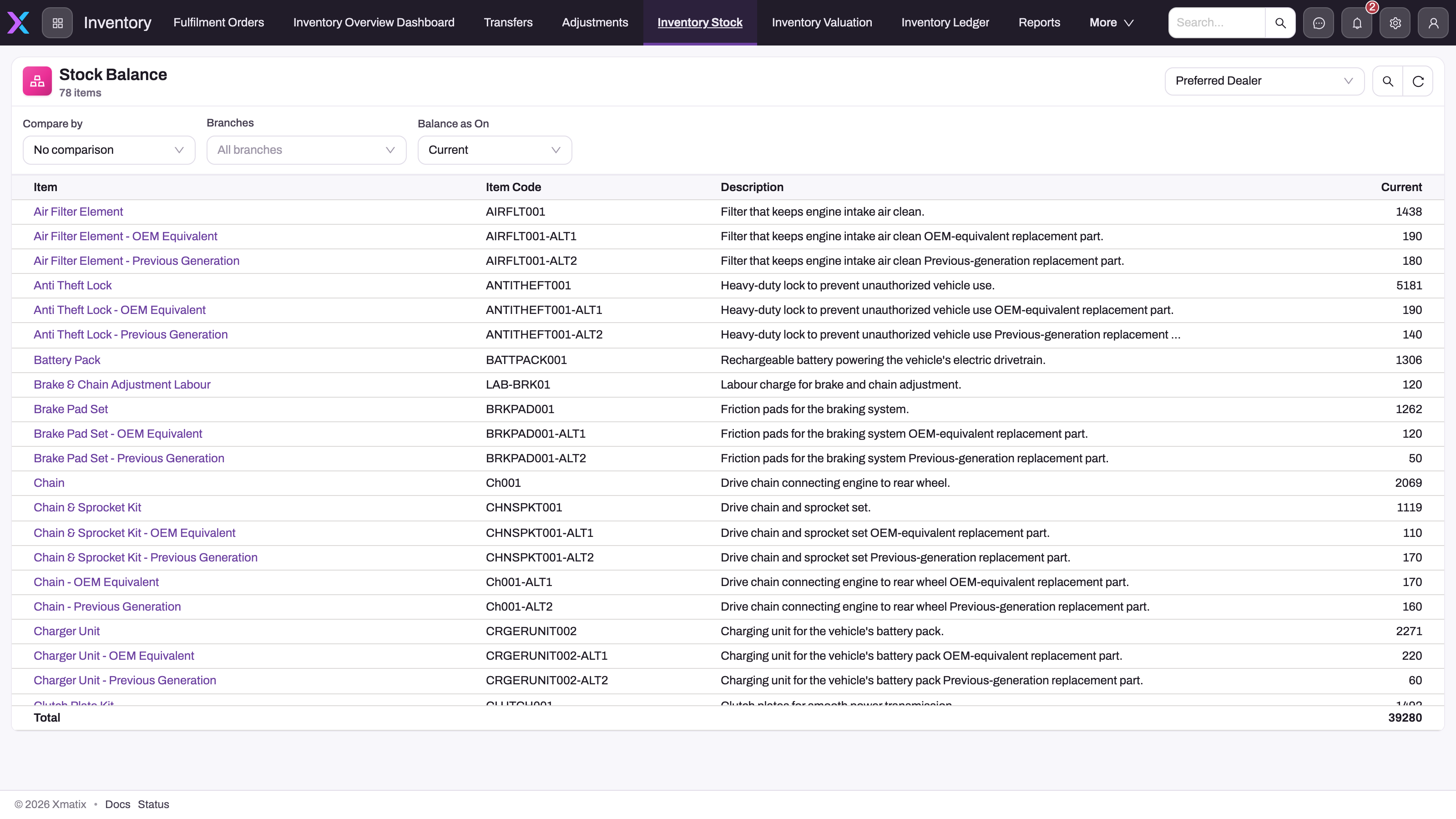Open Inventory Valuation tab
1456x819 pixels.
(x=821, y=23)
